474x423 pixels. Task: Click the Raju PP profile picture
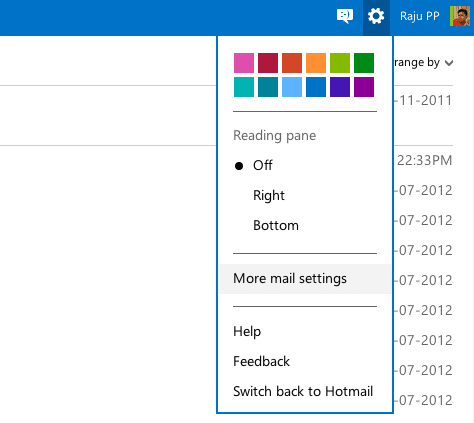460,16
